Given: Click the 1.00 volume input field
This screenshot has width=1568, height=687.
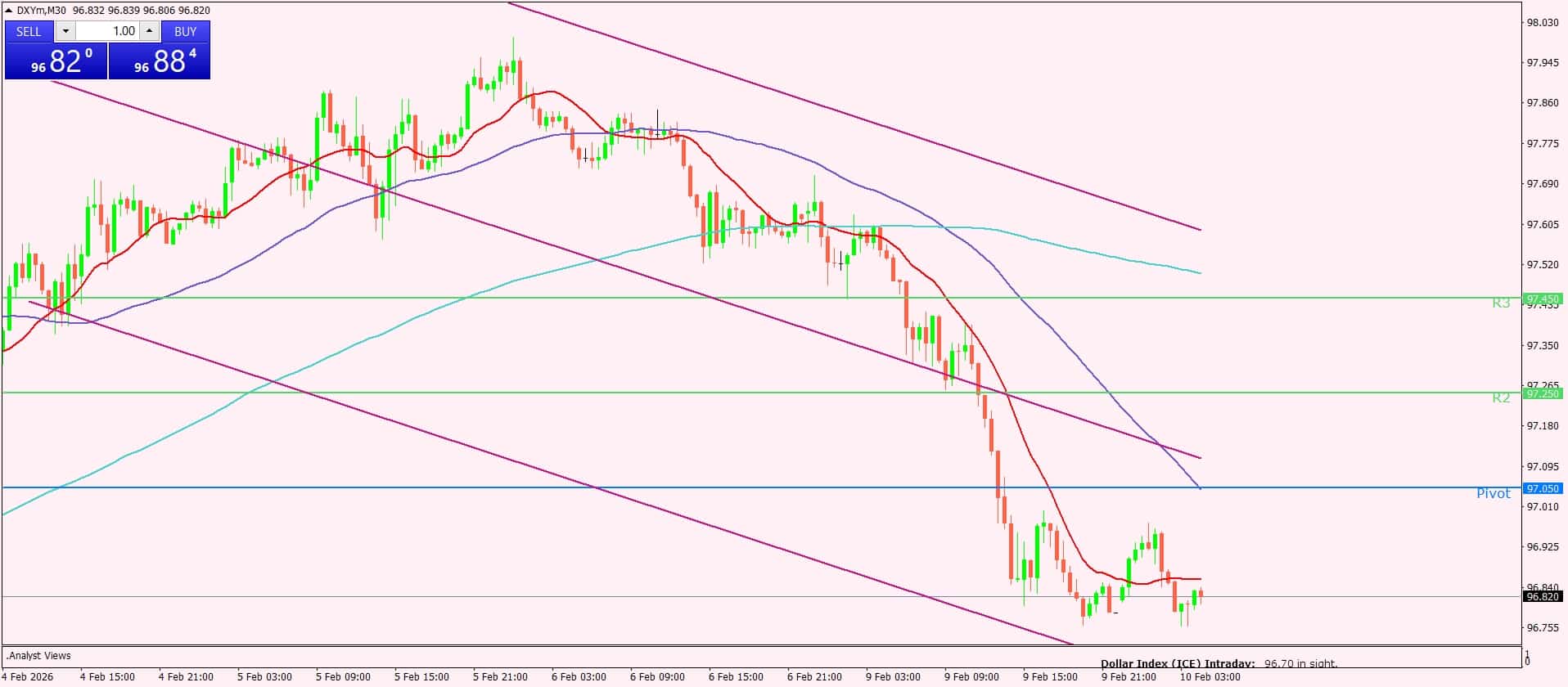Looking at the screenshot, I should pyautogui.click(x=108, y=31).
